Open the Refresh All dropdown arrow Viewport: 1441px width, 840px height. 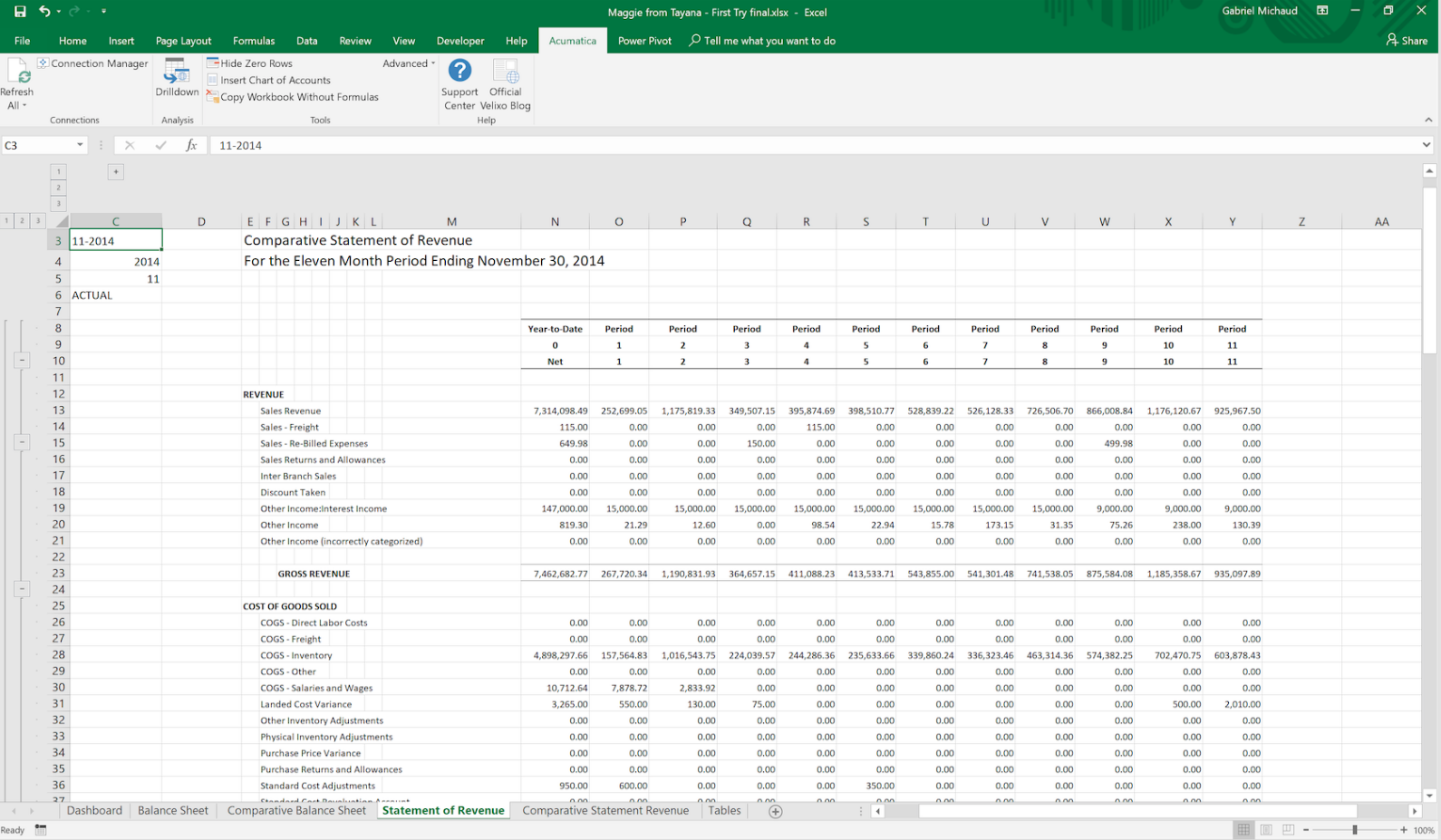point(24,106)
